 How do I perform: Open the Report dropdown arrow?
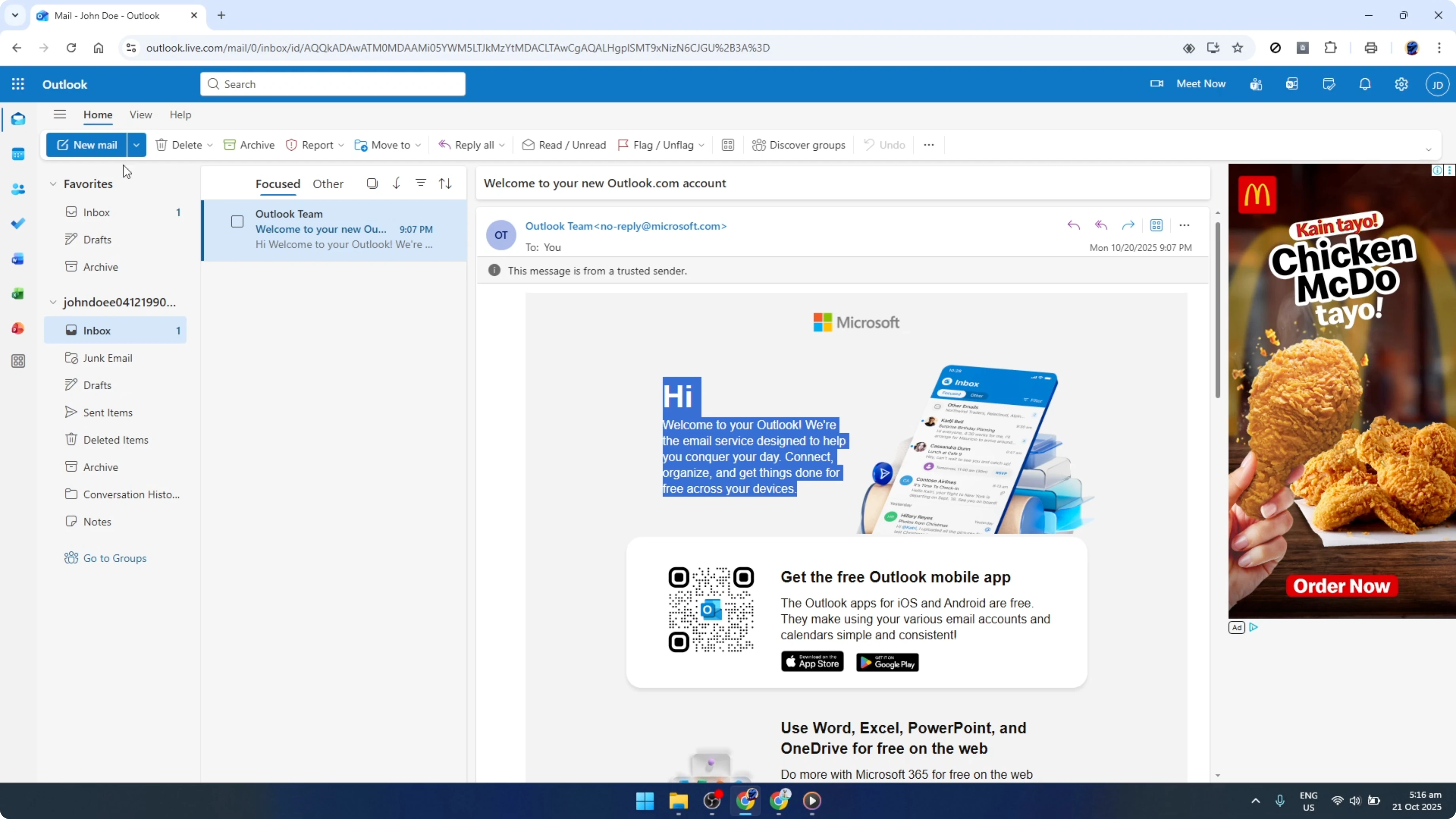click(341, 145)
